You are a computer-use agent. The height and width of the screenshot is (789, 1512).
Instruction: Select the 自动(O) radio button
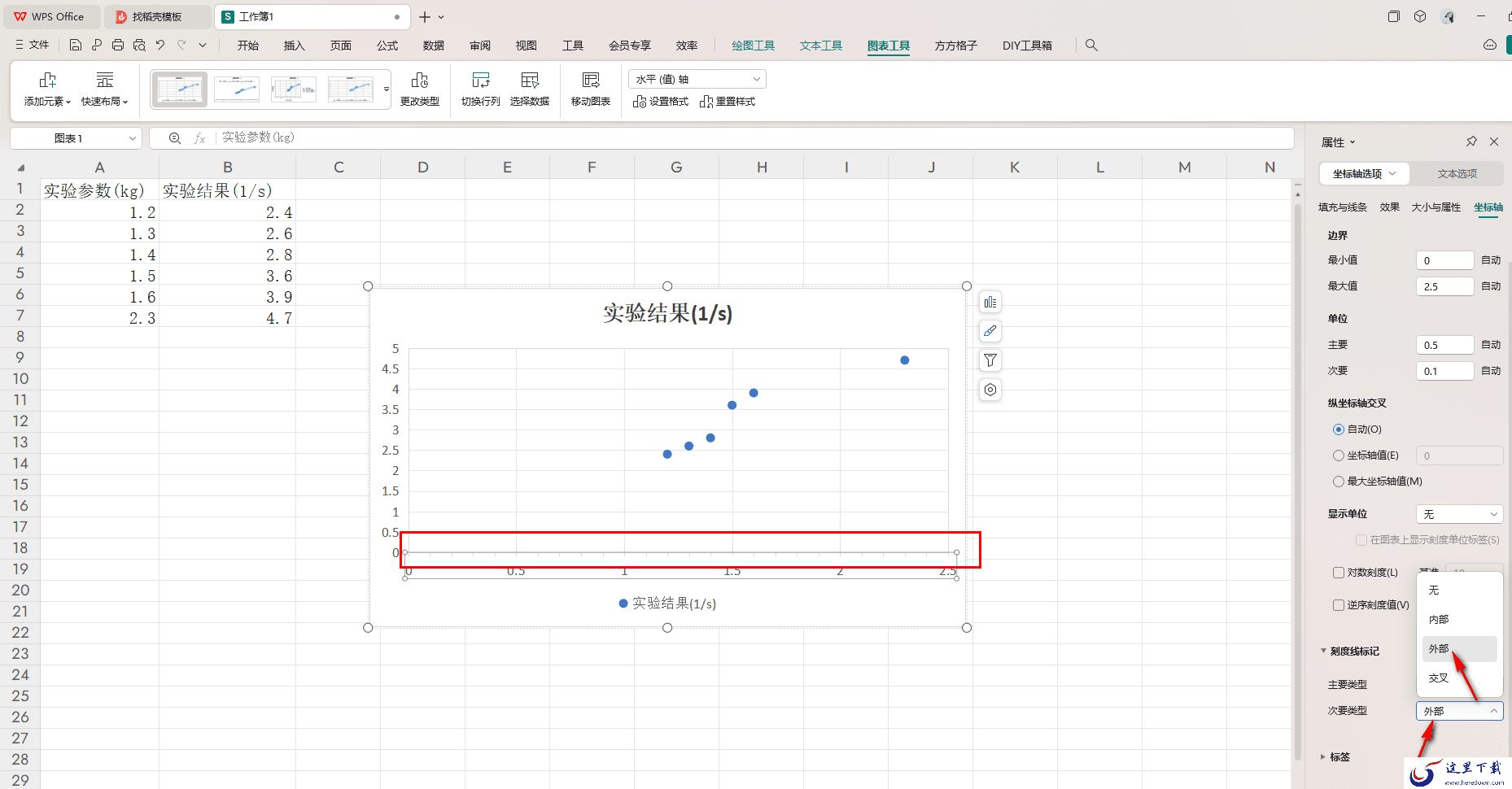(1339, 429)
